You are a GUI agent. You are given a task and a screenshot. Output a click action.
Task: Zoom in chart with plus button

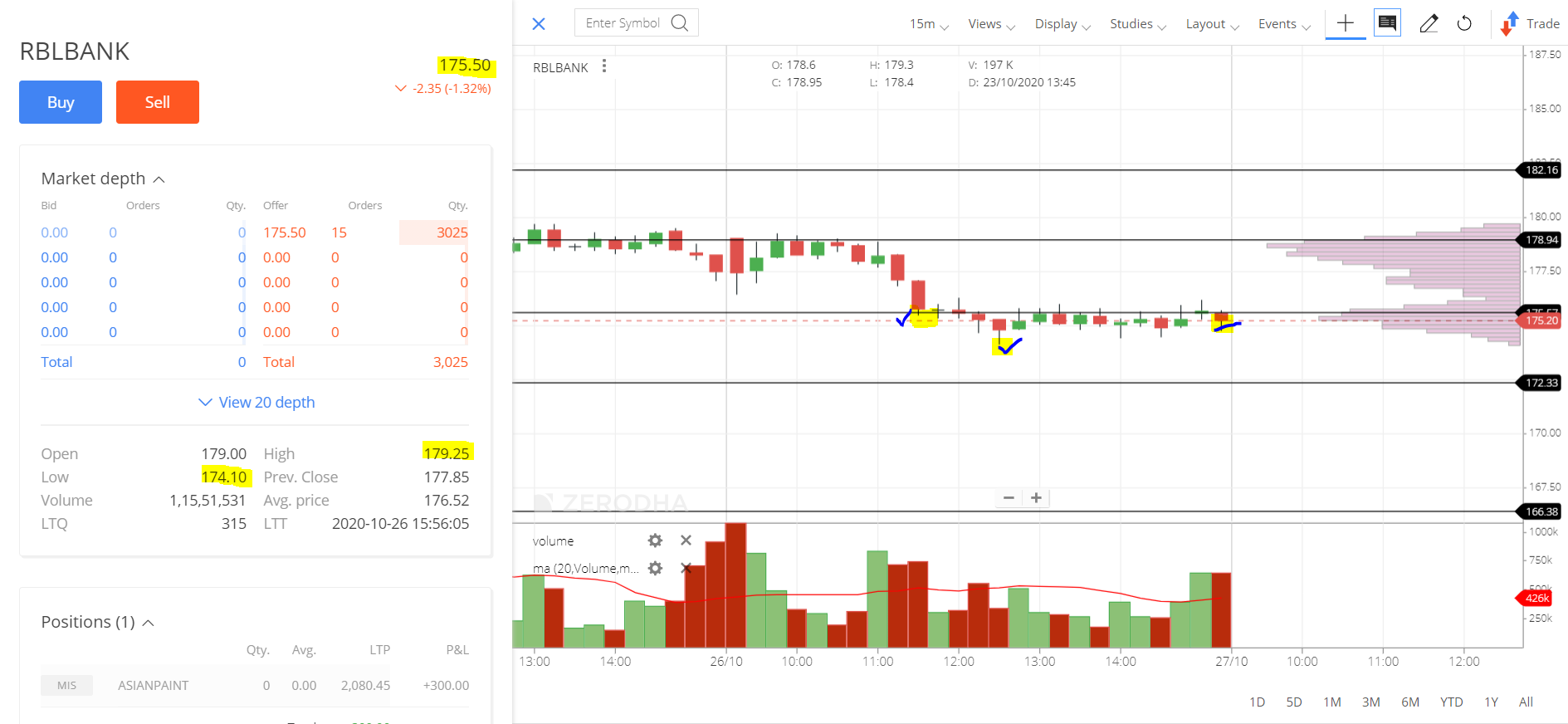[x=1036, y=497]
